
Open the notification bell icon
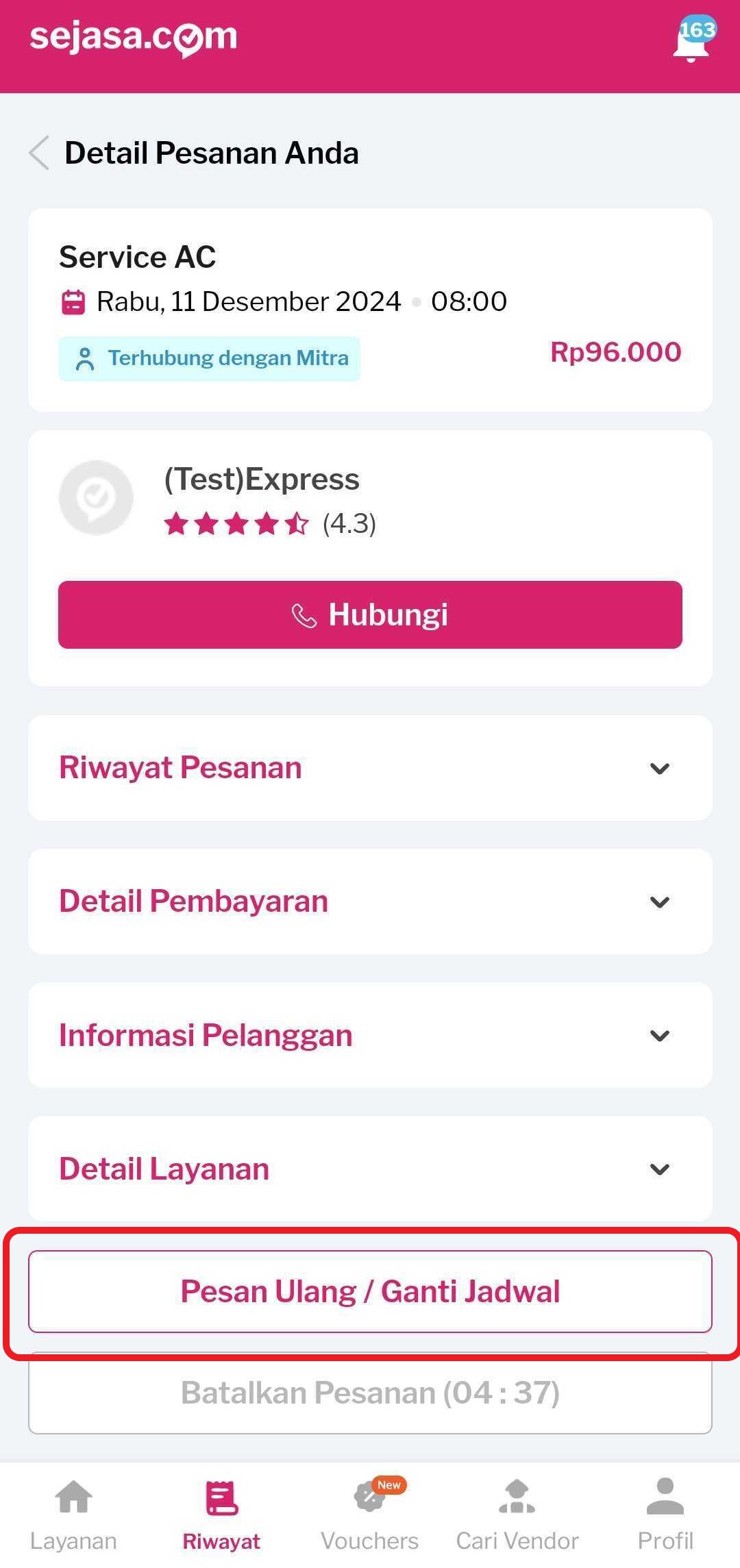[x=691, y=42]
